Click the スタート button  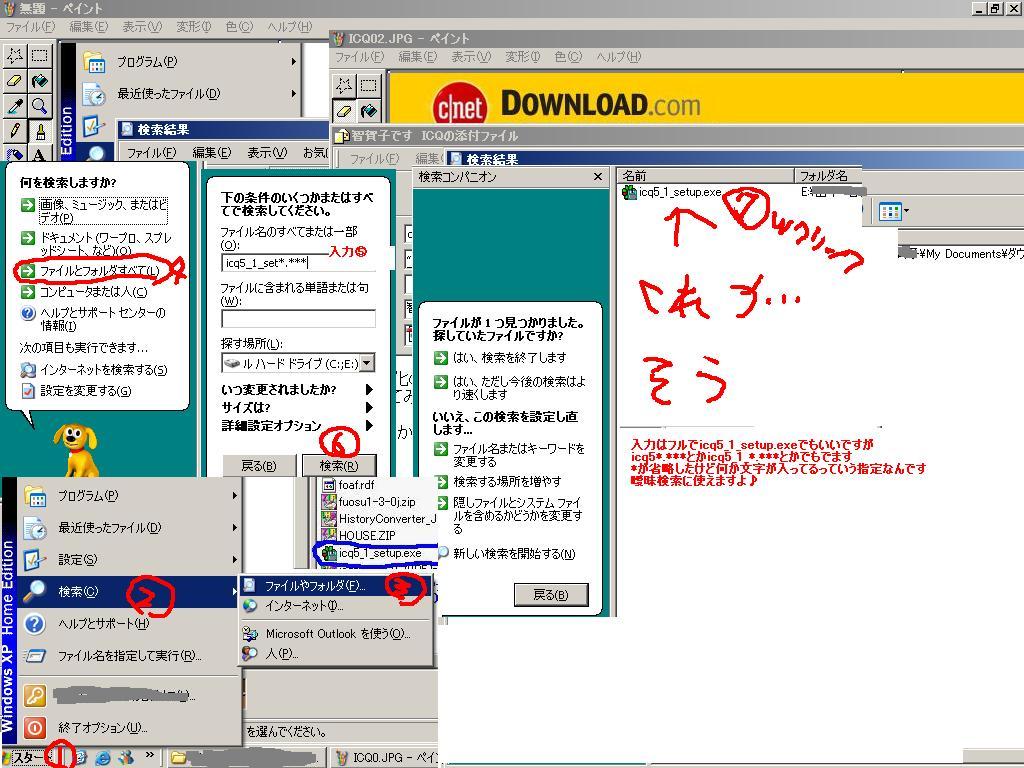27,757
